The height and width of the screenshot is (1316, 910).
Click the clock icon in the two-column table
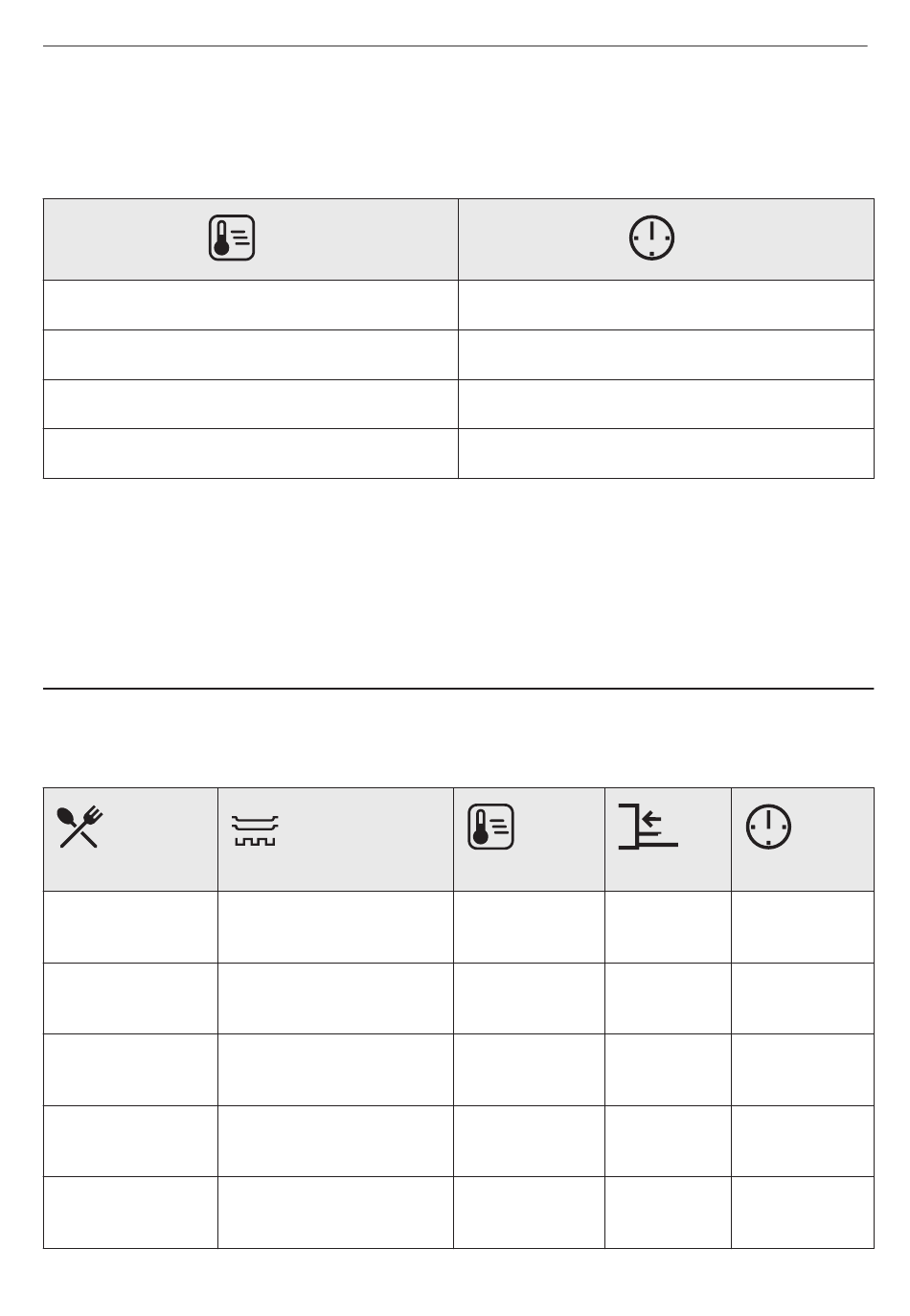pos(651,238)
